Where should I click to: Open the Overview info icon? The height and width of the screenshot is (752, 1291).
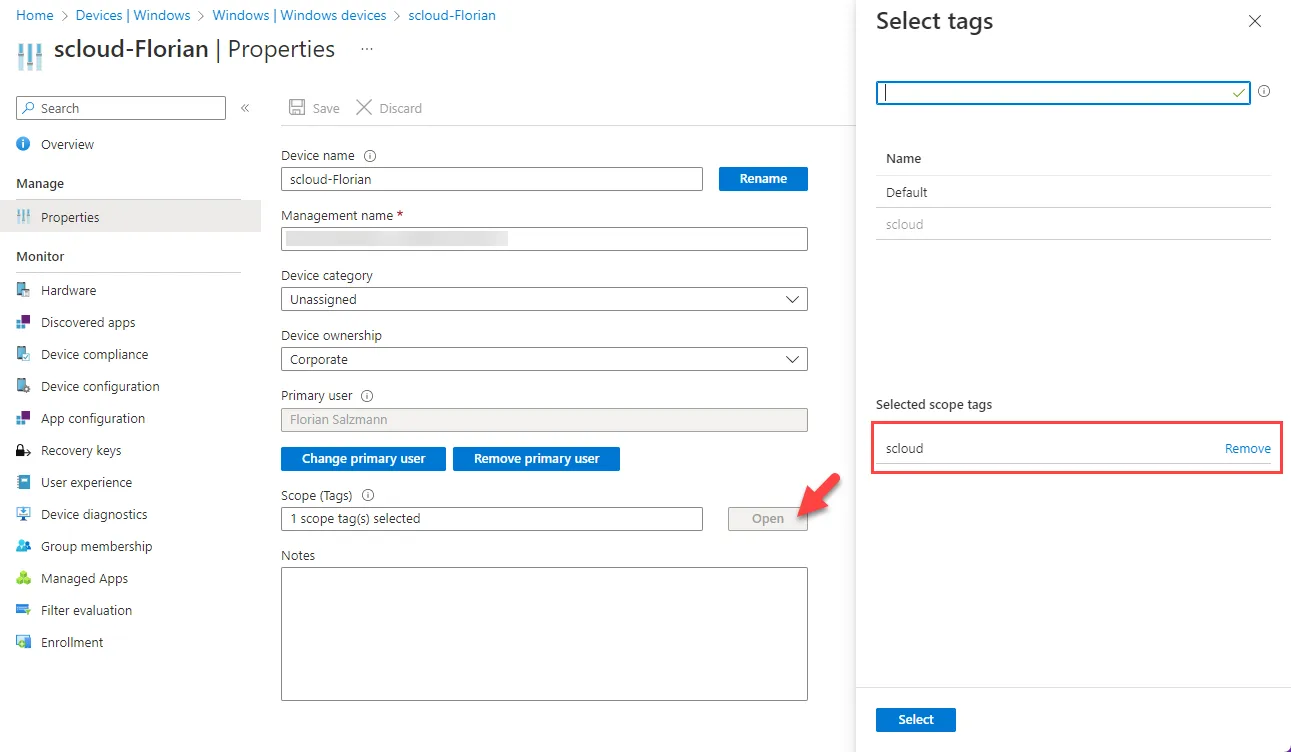(x=24, y=144)
